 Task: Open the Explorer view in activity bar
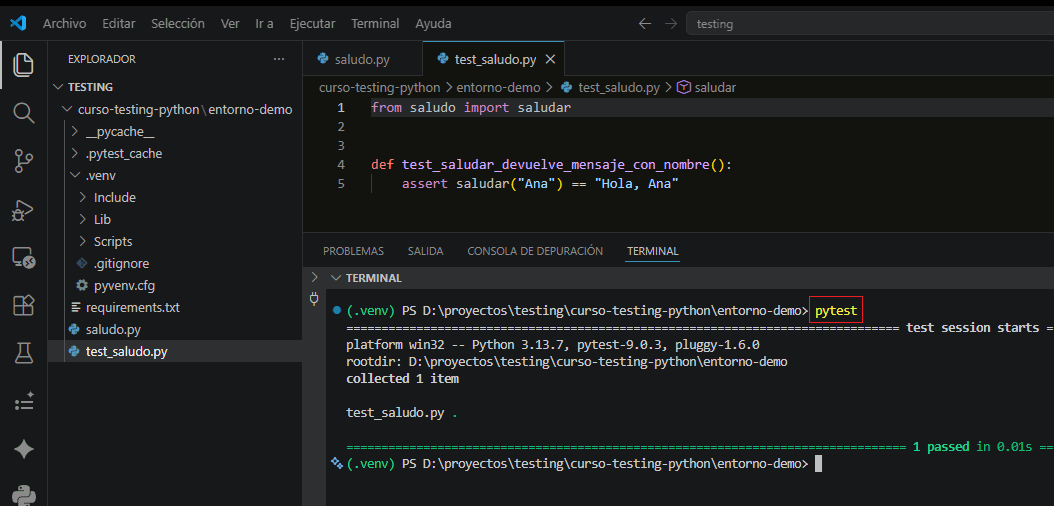tap(24, 65)
